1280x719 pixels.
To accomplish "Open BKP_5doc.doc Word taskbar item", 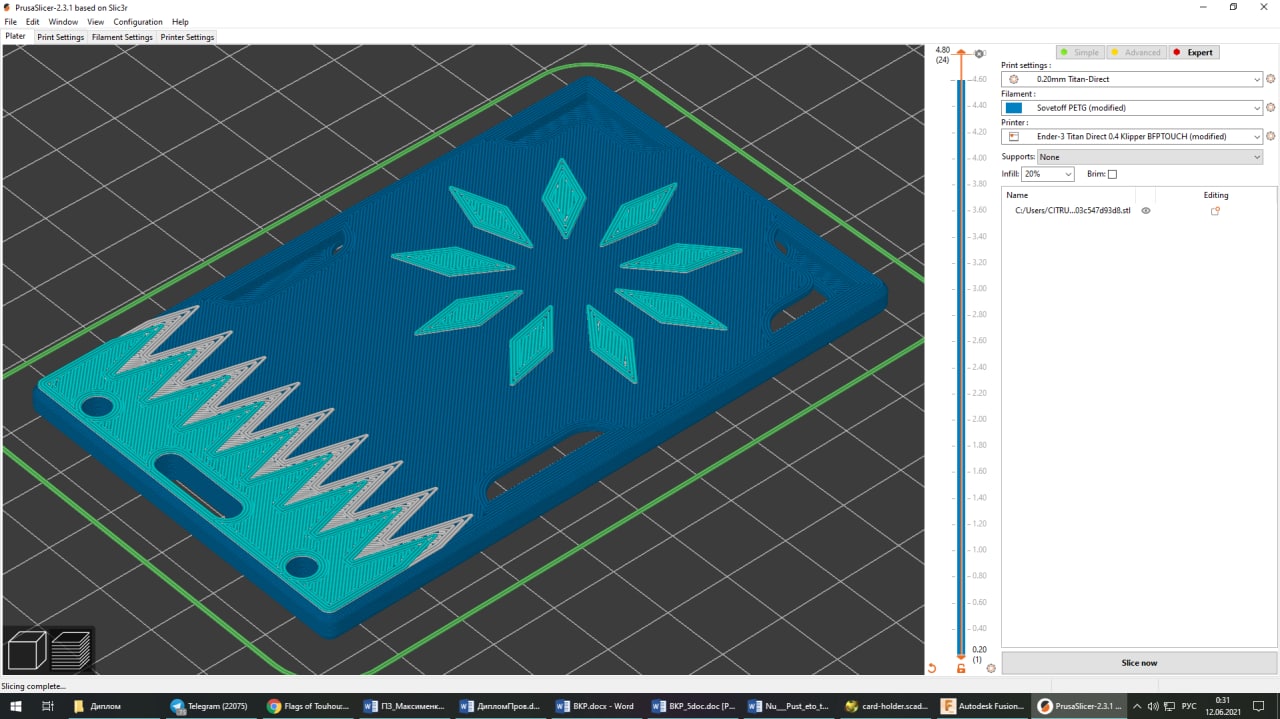I will coord(693,706).
